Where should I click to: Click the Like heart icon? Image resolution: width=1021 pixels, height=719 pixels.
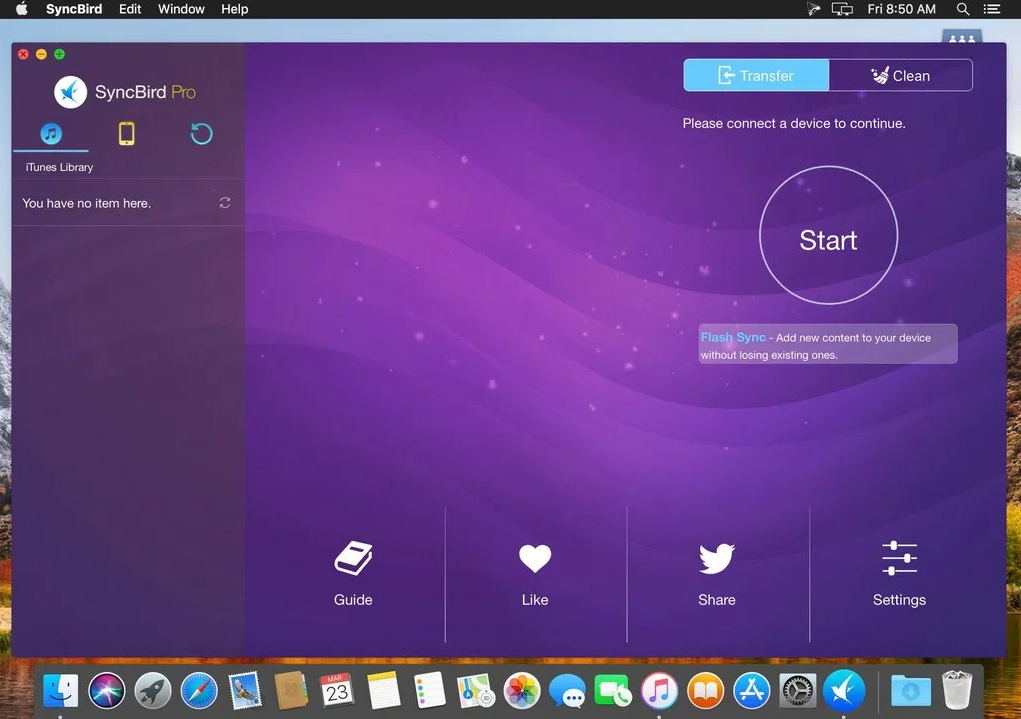click(x=535, y=558)
